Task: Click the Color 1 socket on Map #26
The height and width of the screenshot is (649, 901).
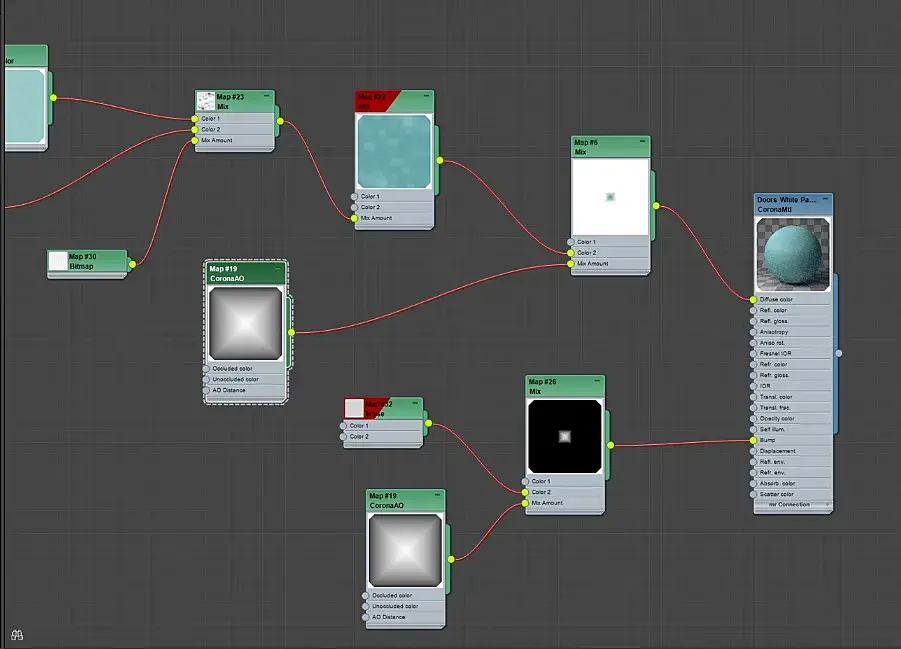Action: [x=525, y=482]
